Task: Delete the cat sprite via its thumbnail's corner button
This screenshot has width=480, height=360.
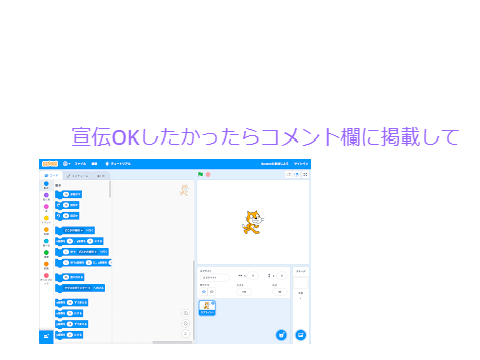Action: [x=213, y=303]
